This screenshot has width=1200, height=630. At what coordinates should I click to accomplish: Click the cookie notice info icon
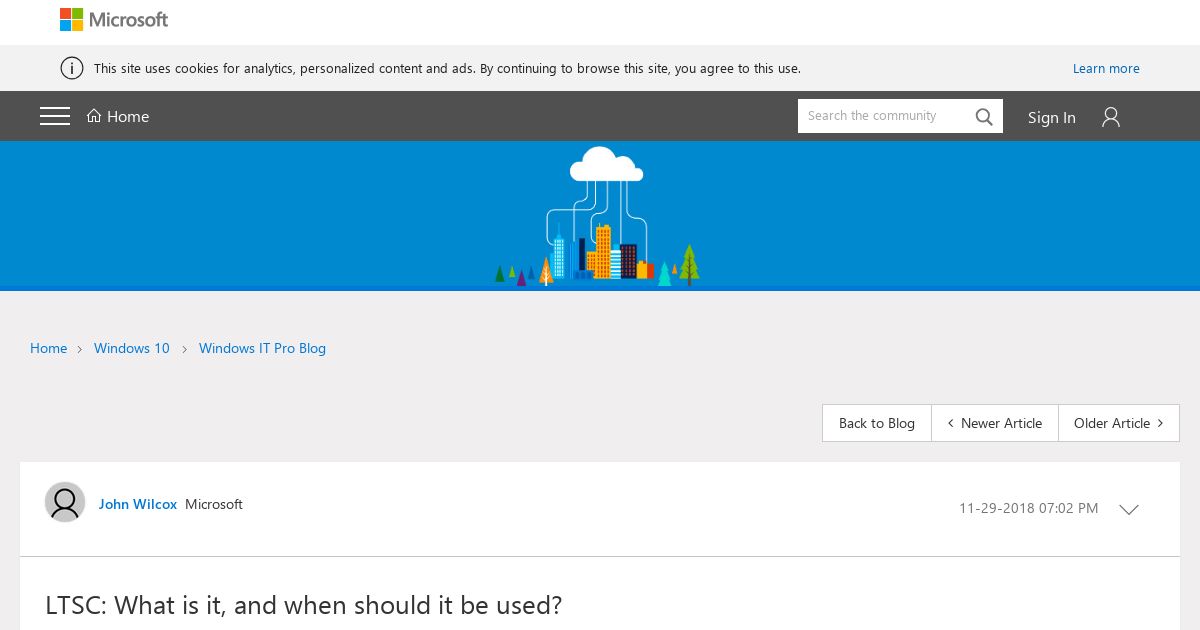(72, 68)
